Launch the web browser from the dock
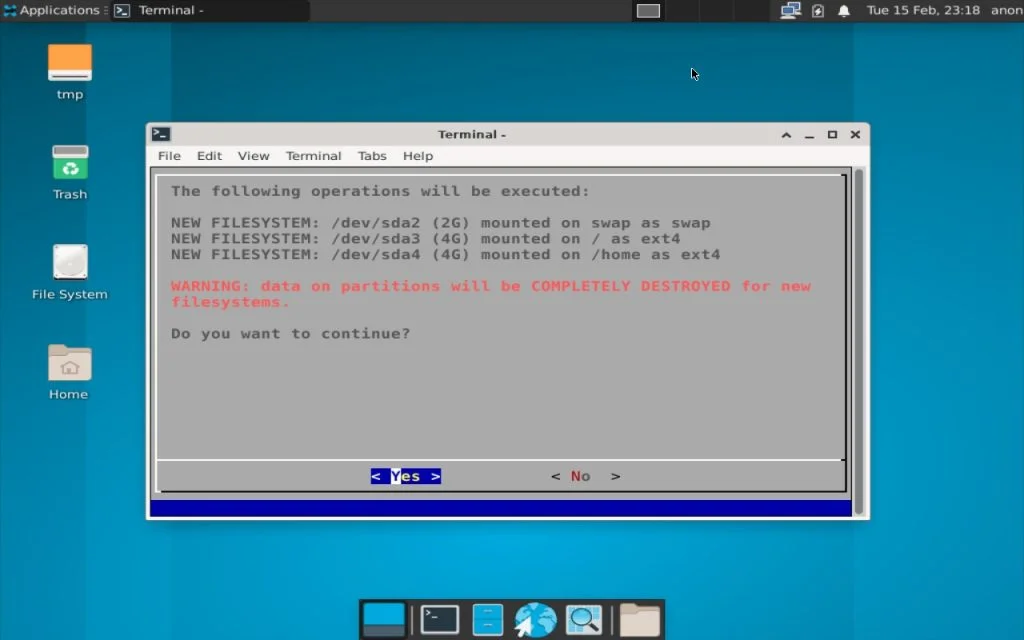Viewport: 1024px width, 640px height. point(535,619)
